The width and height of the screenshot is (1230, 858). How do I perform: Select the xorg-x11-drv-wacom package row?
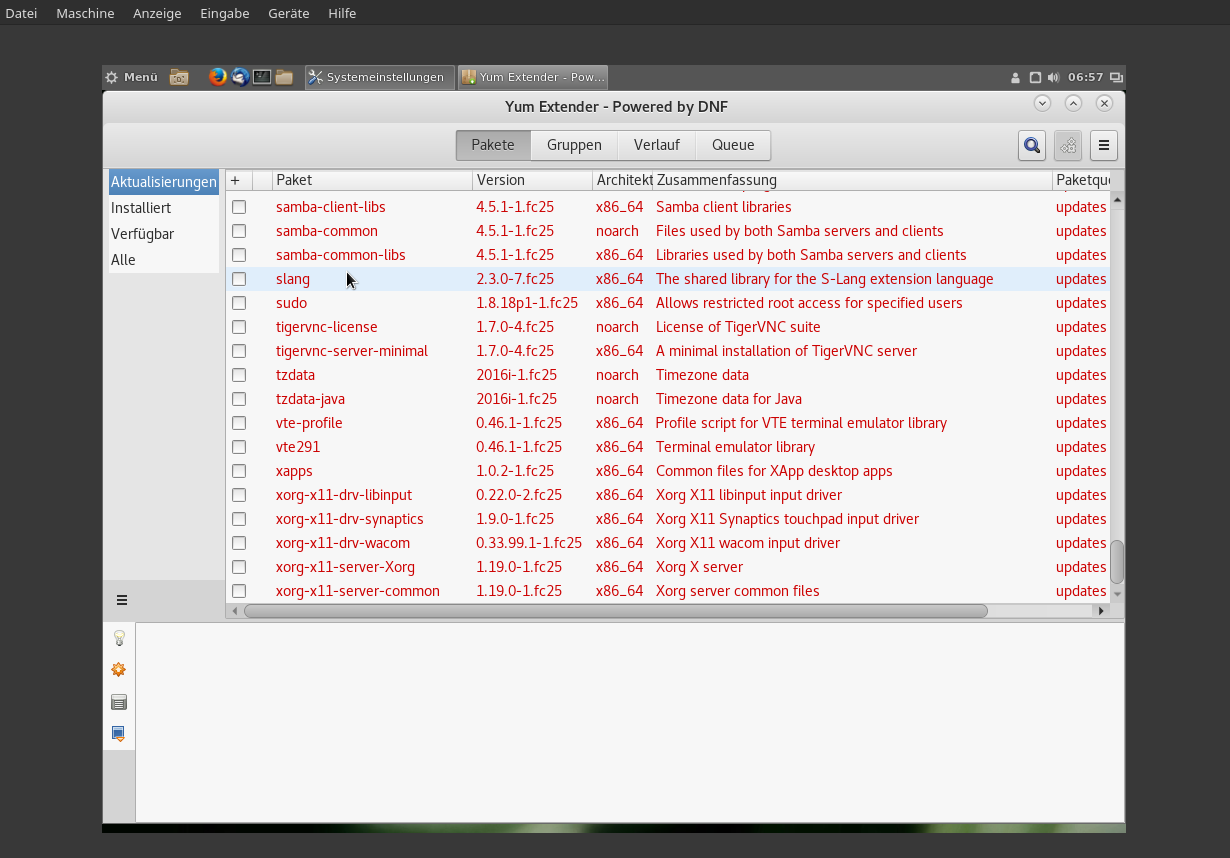pyautogui.click(x=667, y=543)
